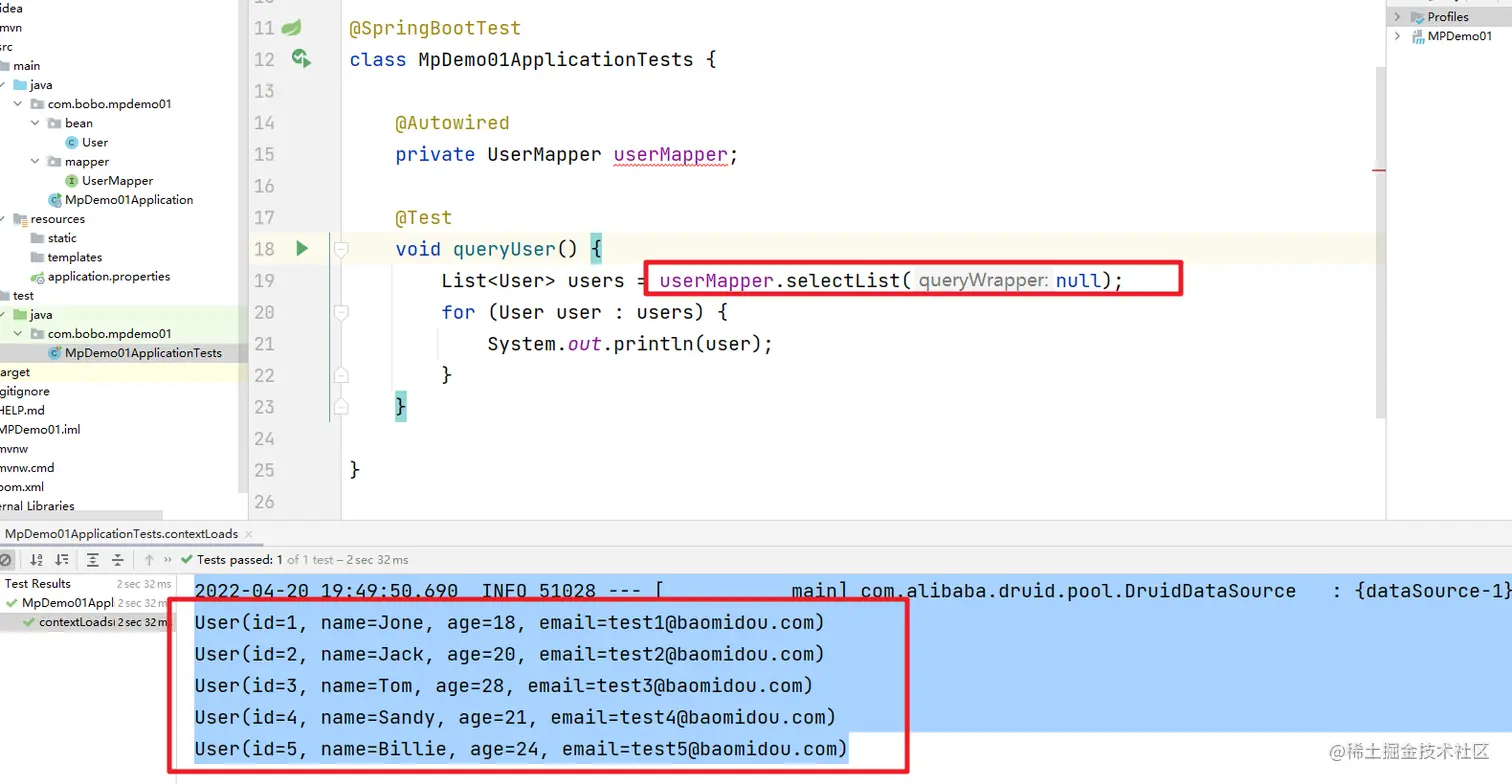The width and height of the screenshot is (1512, 784).
Task: Click the red error stripe in editor scrollbar
Action: coord(1379,171)
